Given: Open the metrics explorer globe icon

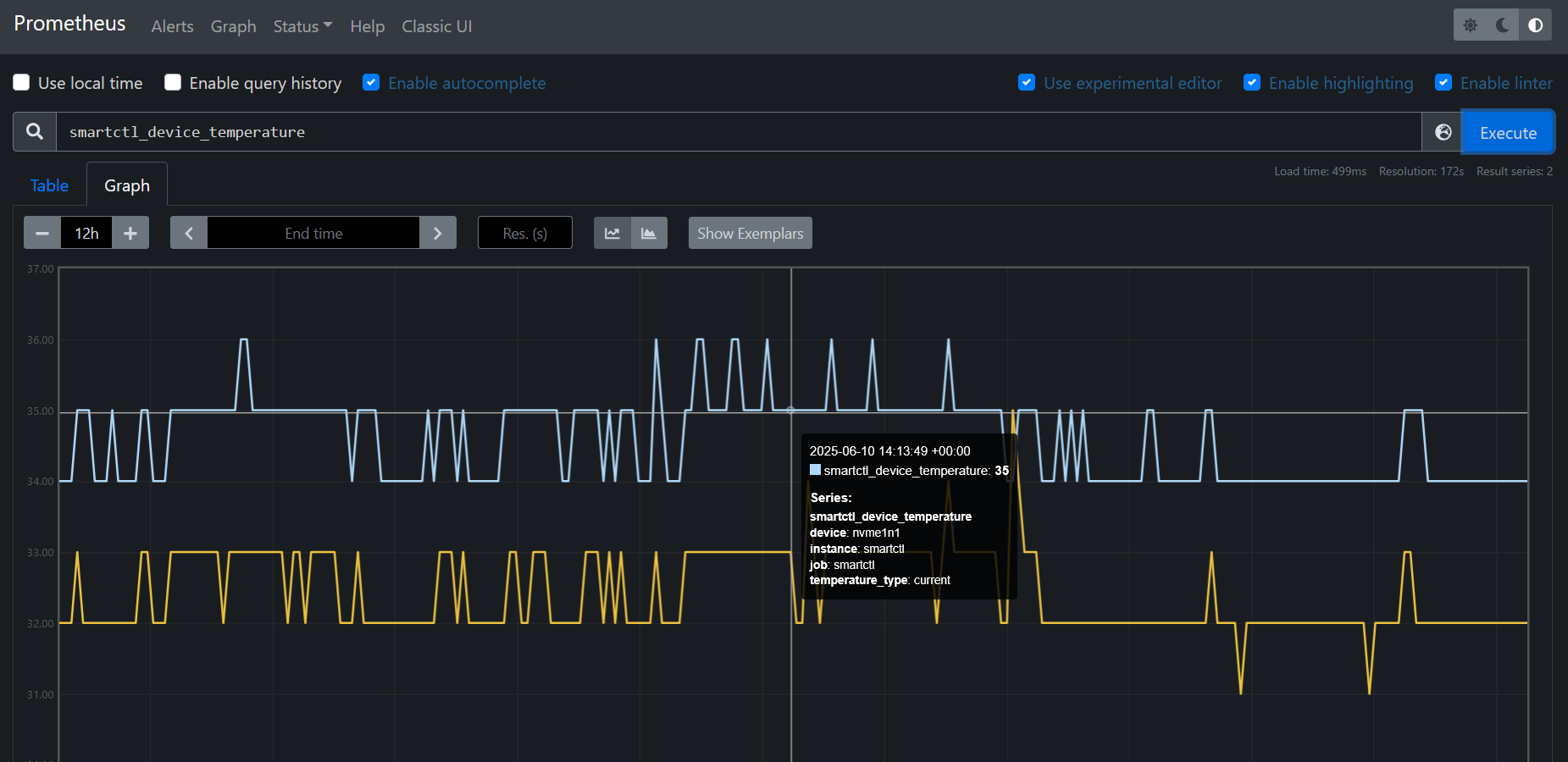Looking at the screenshot, I should [x=1443, y=132].
